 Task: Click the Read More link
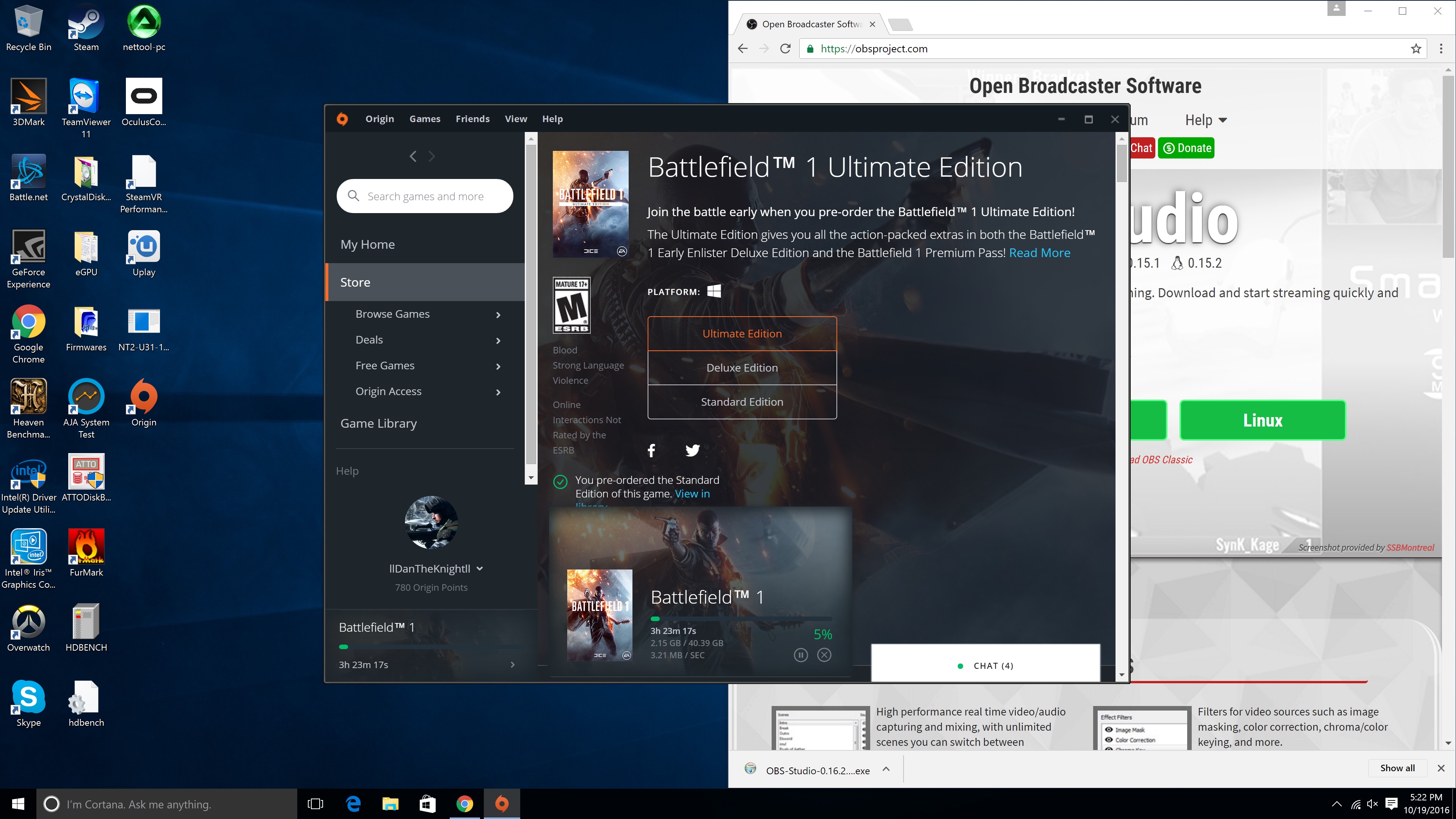(1039, 253)
